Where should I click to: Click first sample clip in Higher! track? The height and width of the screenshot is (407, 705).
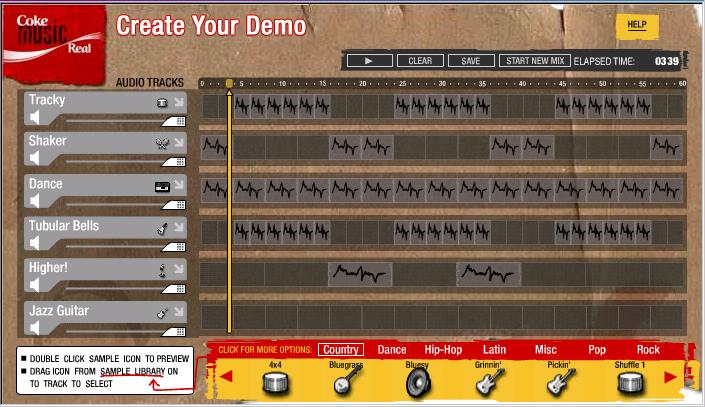(x=360, y=274)
